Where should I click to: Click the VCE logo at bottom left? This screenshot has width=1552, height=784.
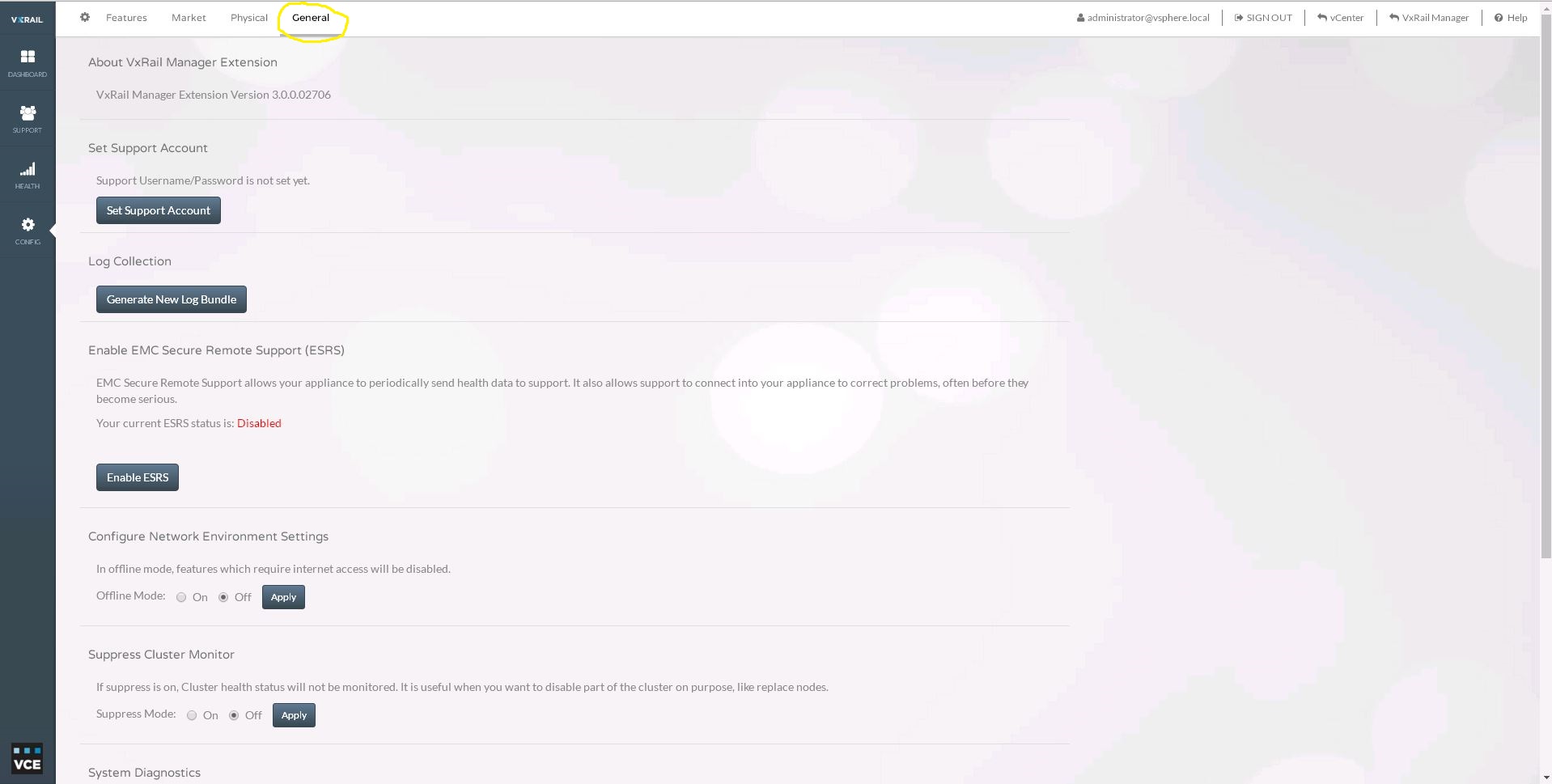[x=27, y=759]
